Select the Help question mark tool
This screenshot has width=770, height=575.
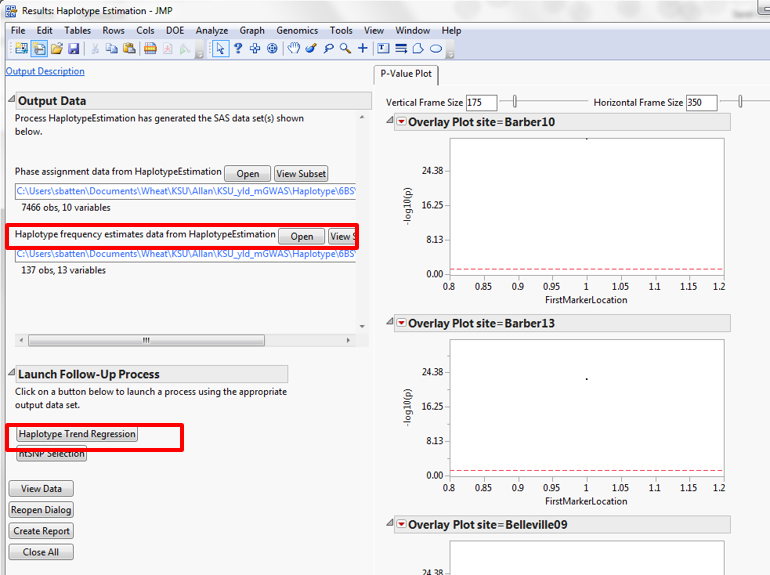point(238,48)
